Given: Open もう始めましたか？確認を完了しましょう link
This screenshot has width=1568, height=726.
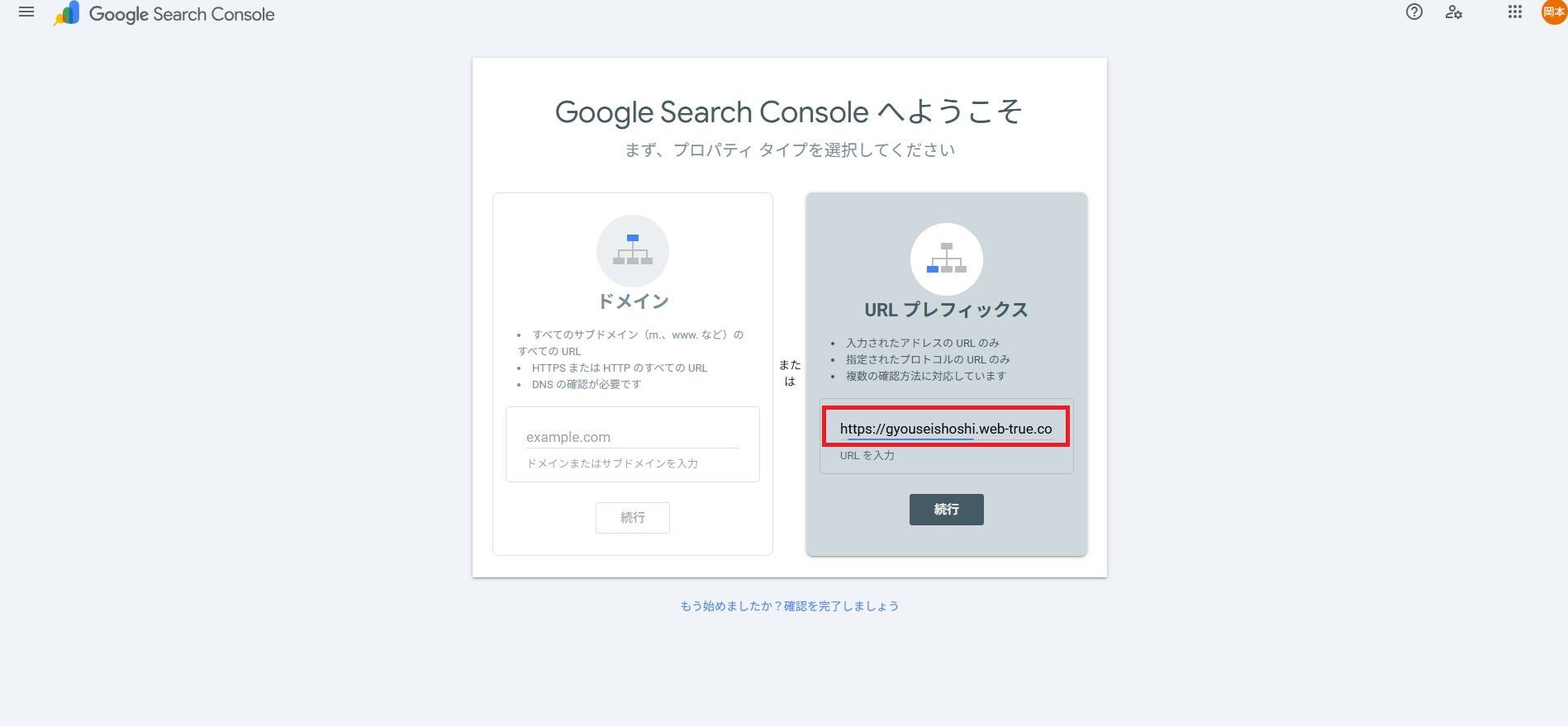Looking at the screenshot, I should 790,606.
